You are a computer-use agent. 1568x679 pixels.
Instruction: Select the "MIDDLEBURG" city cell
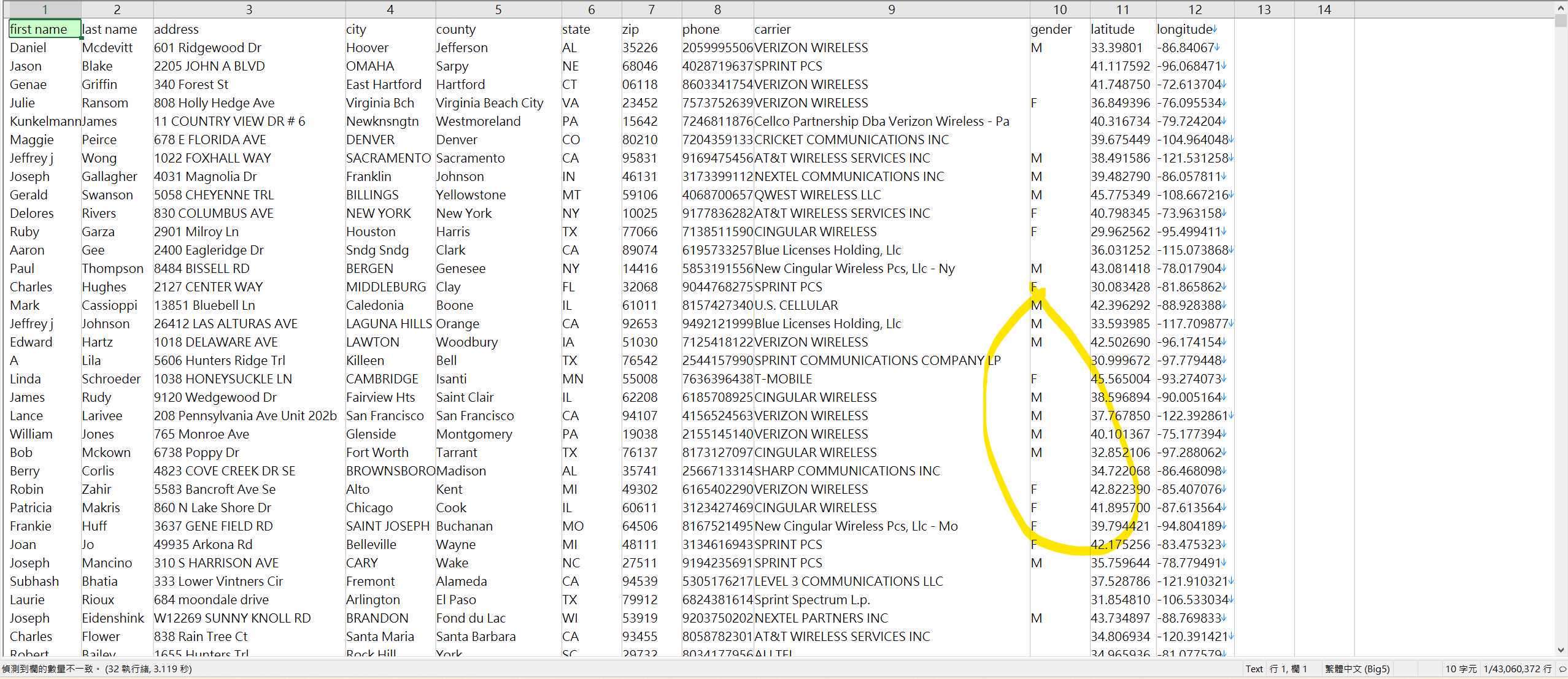pyautogui.click(x=390, y=286)
